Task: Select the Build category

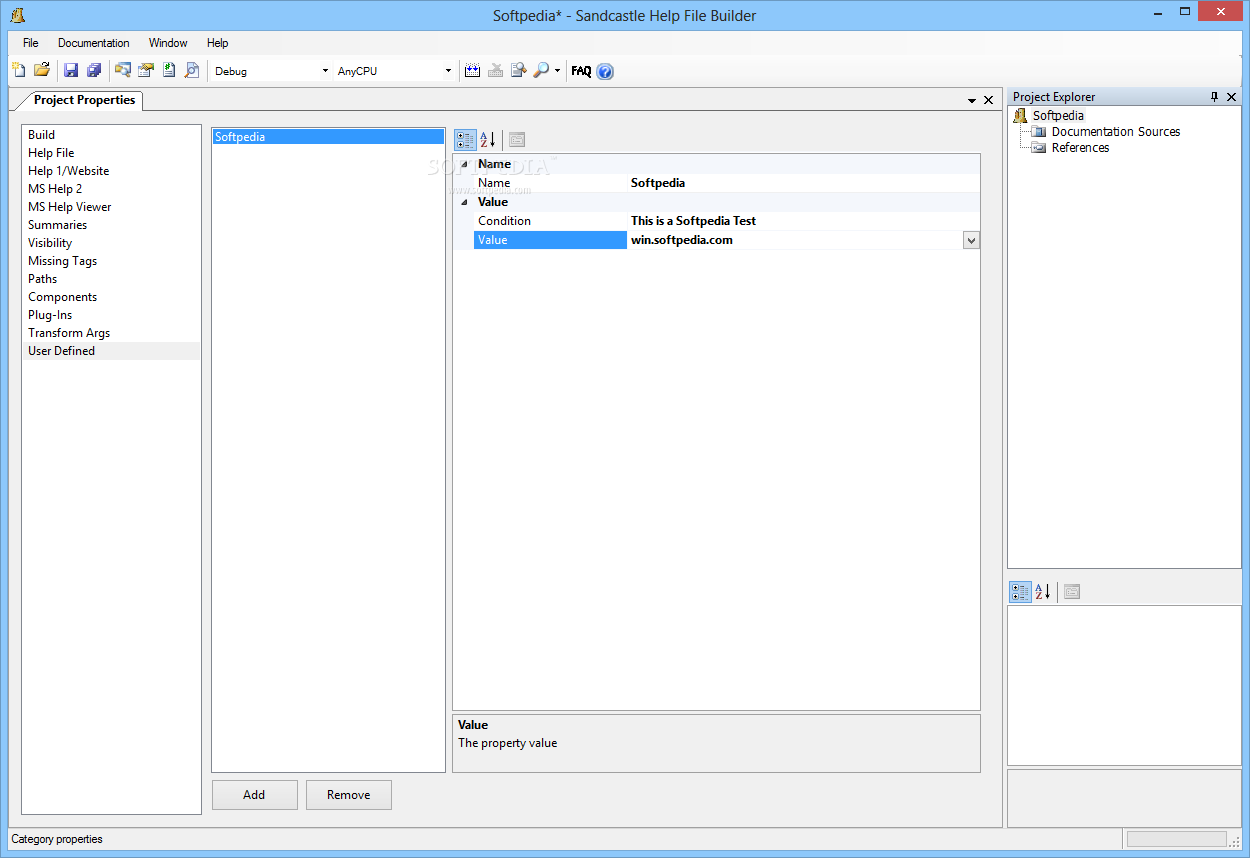Action: coord(111,135)
